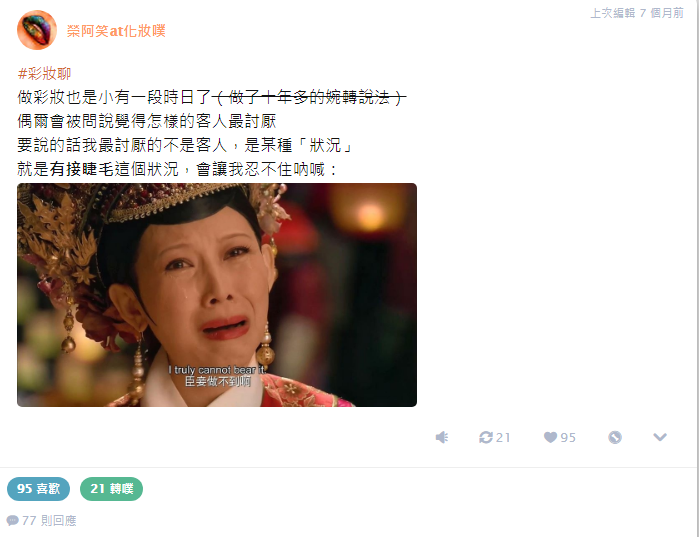Mute this plurk with the speaker icon
This screenshot has height=537, width=699.
[442, 438]
